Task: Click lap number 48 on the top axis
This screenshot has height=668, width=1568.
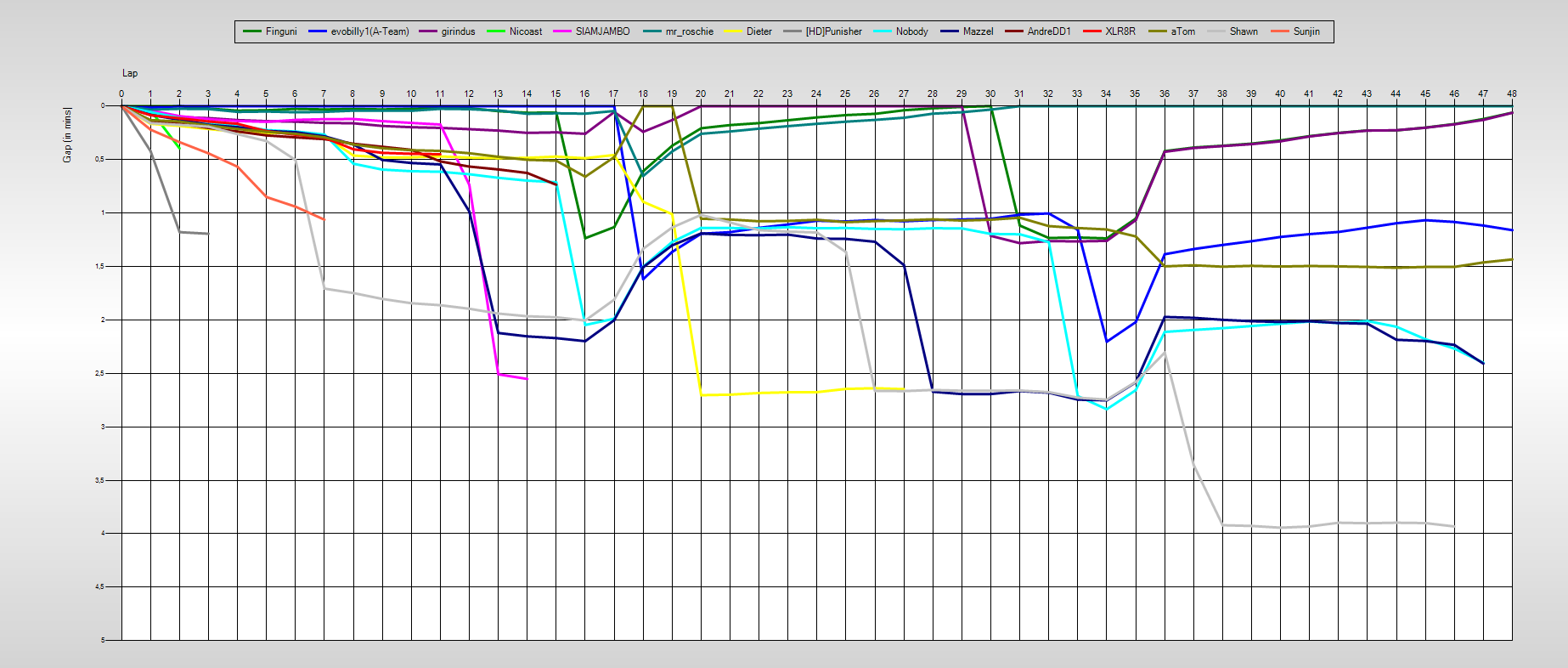Action: click(x=1512, y=93)
